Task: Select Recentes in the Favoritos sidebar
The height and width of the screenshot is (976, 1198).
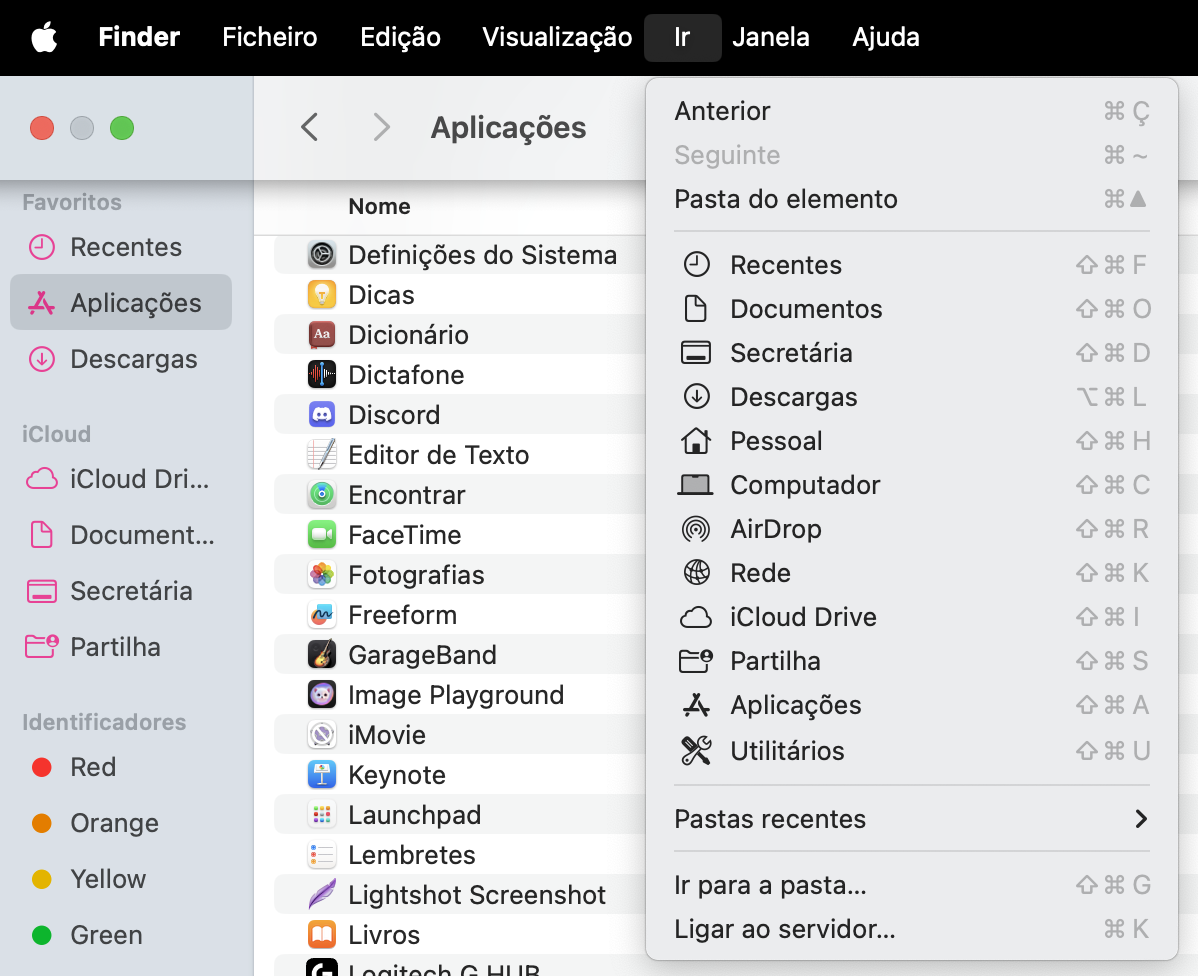Action: point(123,247)
